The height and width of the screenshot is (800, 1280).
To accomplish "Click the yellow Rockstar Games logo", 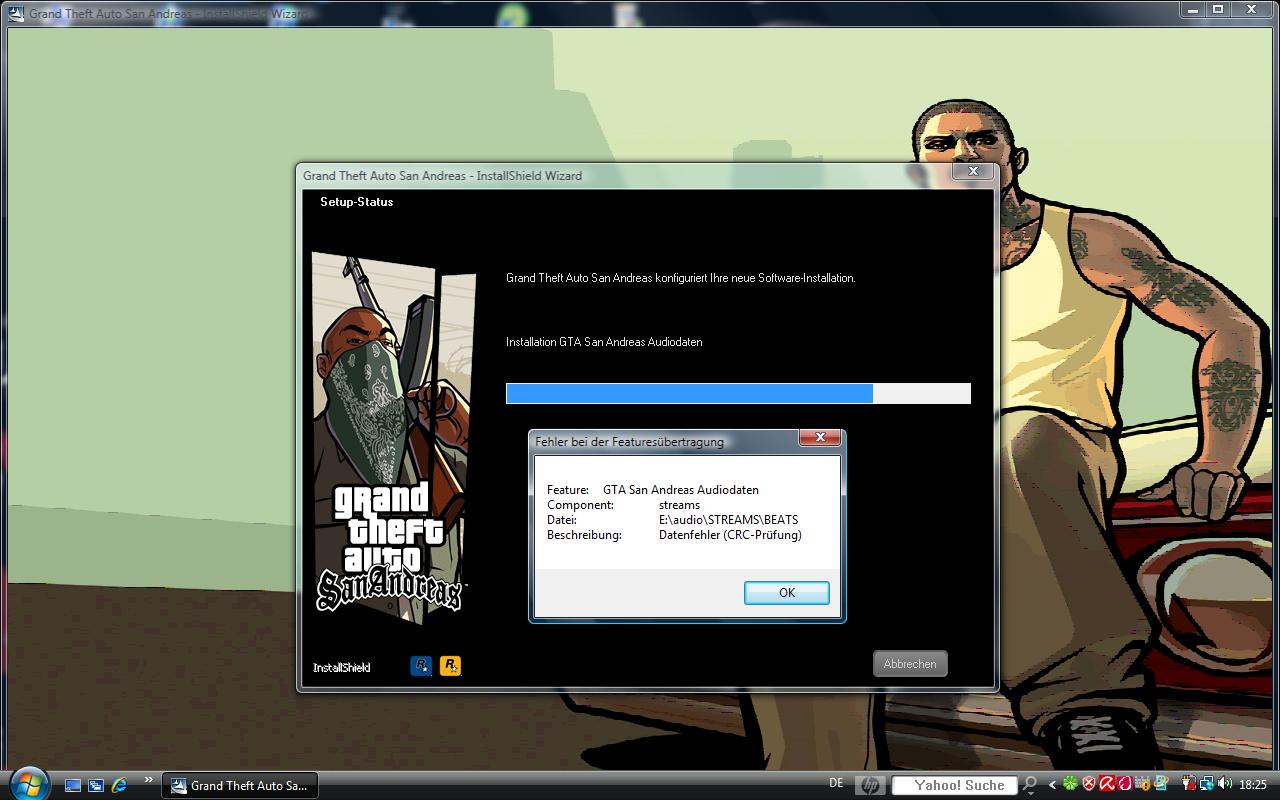I will (x=451, y=665).
